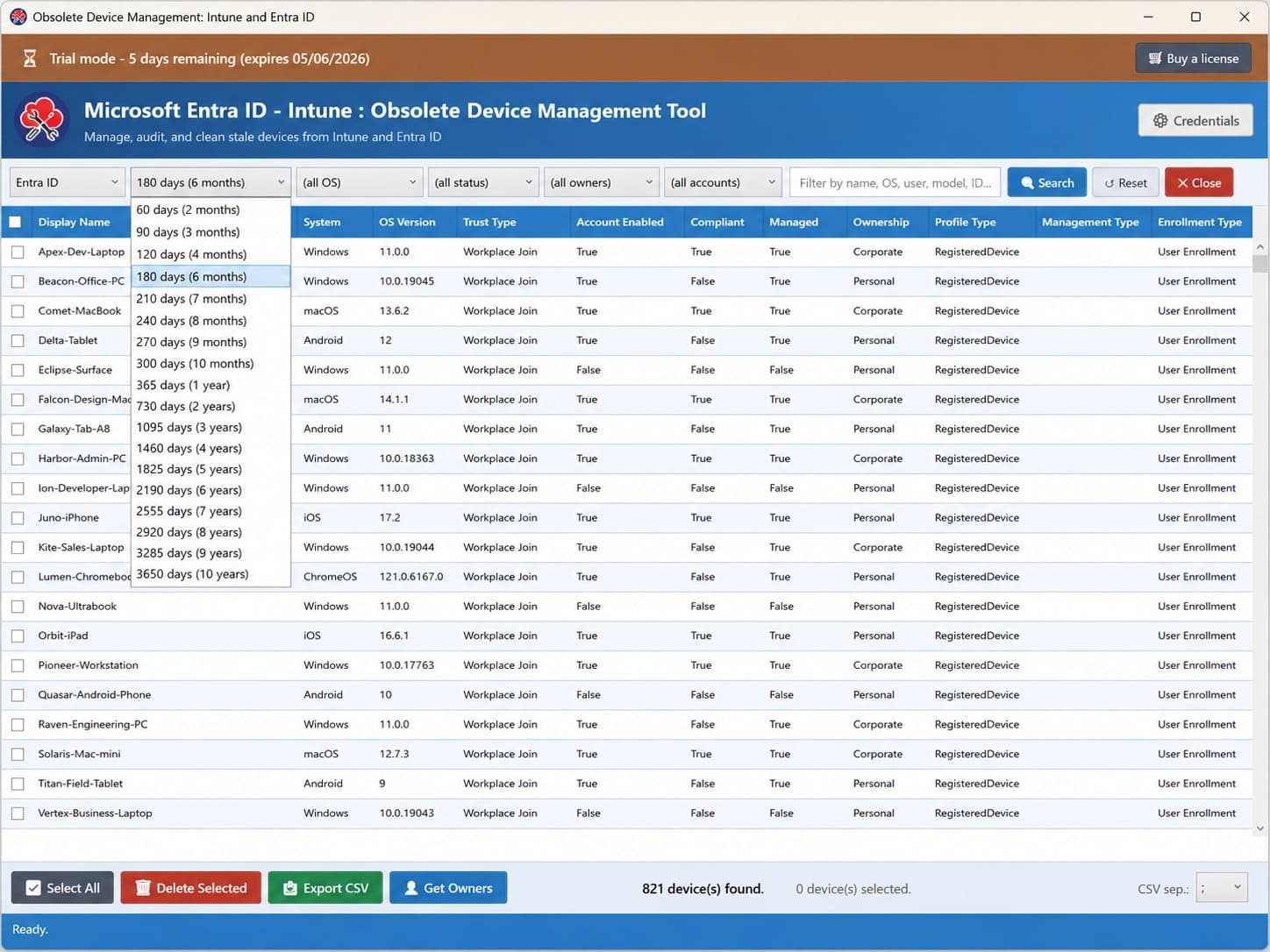Click the Quasar-Android-Phone device name

95,695
